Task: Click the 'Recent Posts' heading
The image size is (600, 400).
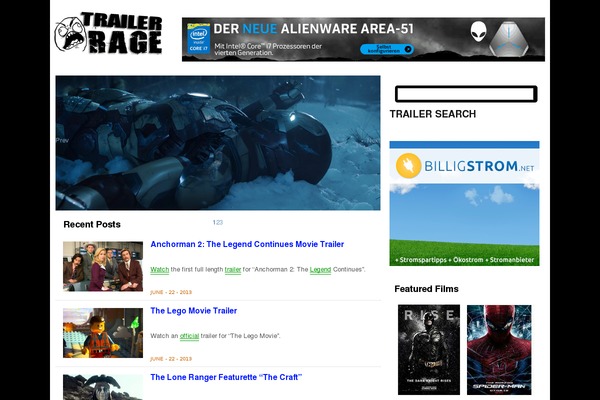Action: [92, 224]
